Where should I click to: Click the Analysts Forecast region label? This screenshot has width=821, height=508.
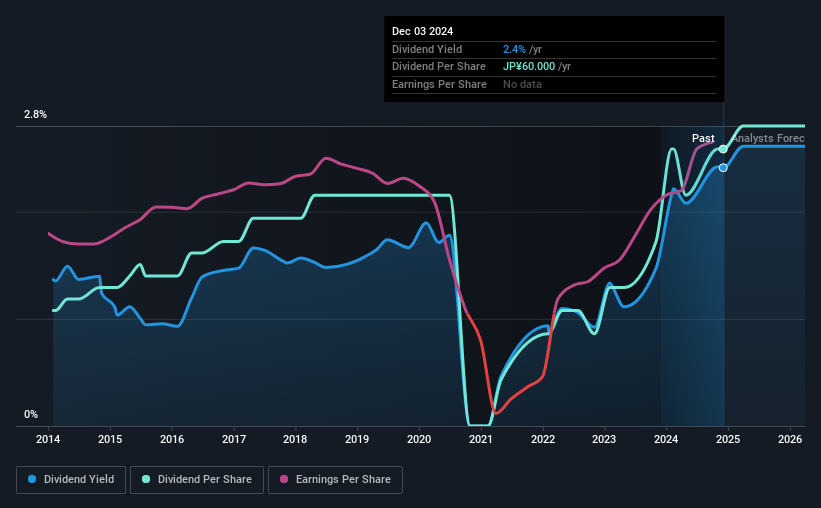[x=768, y=138]
